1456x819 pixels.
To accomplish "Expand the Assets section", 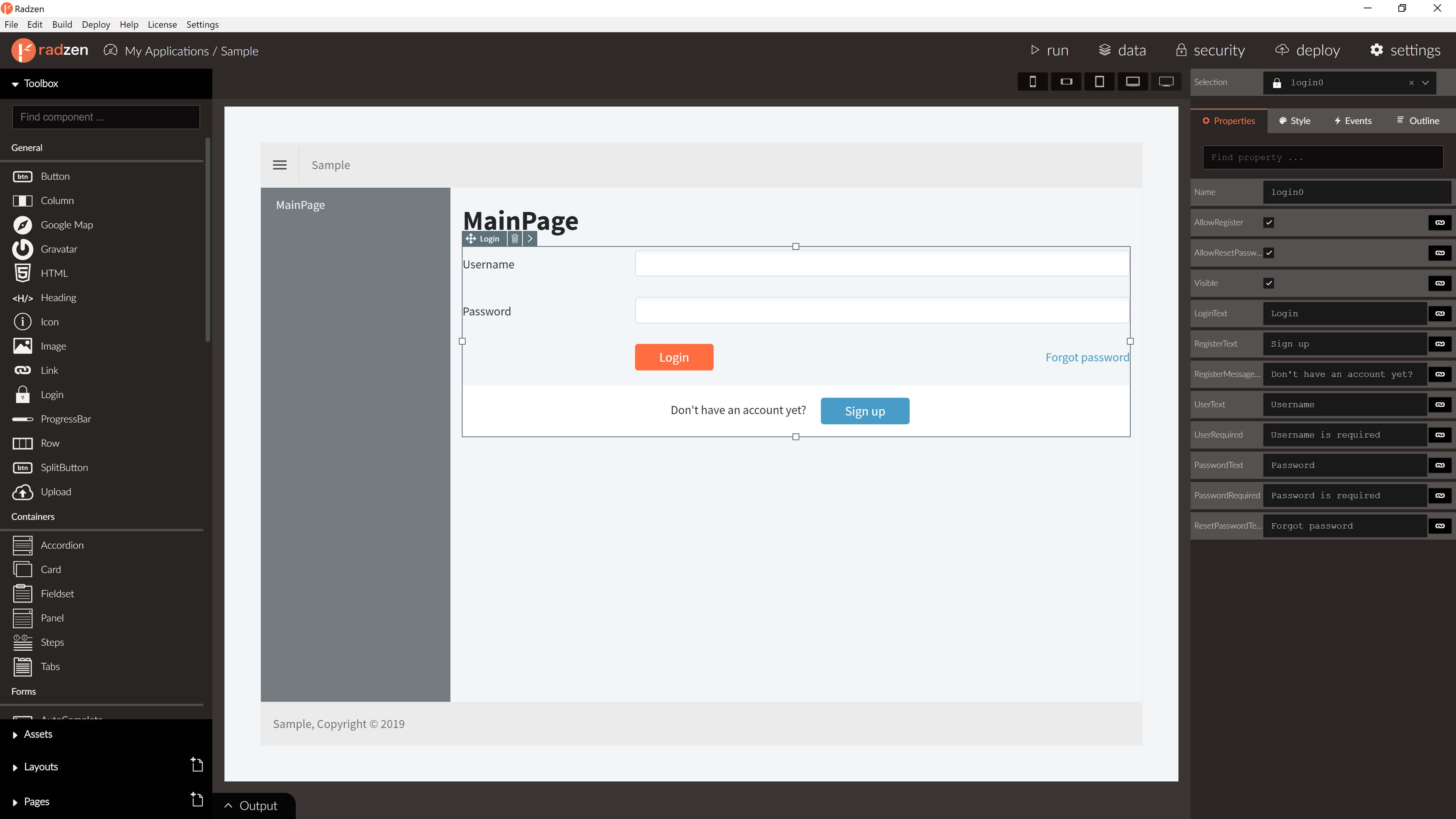I will click(15, 735).
